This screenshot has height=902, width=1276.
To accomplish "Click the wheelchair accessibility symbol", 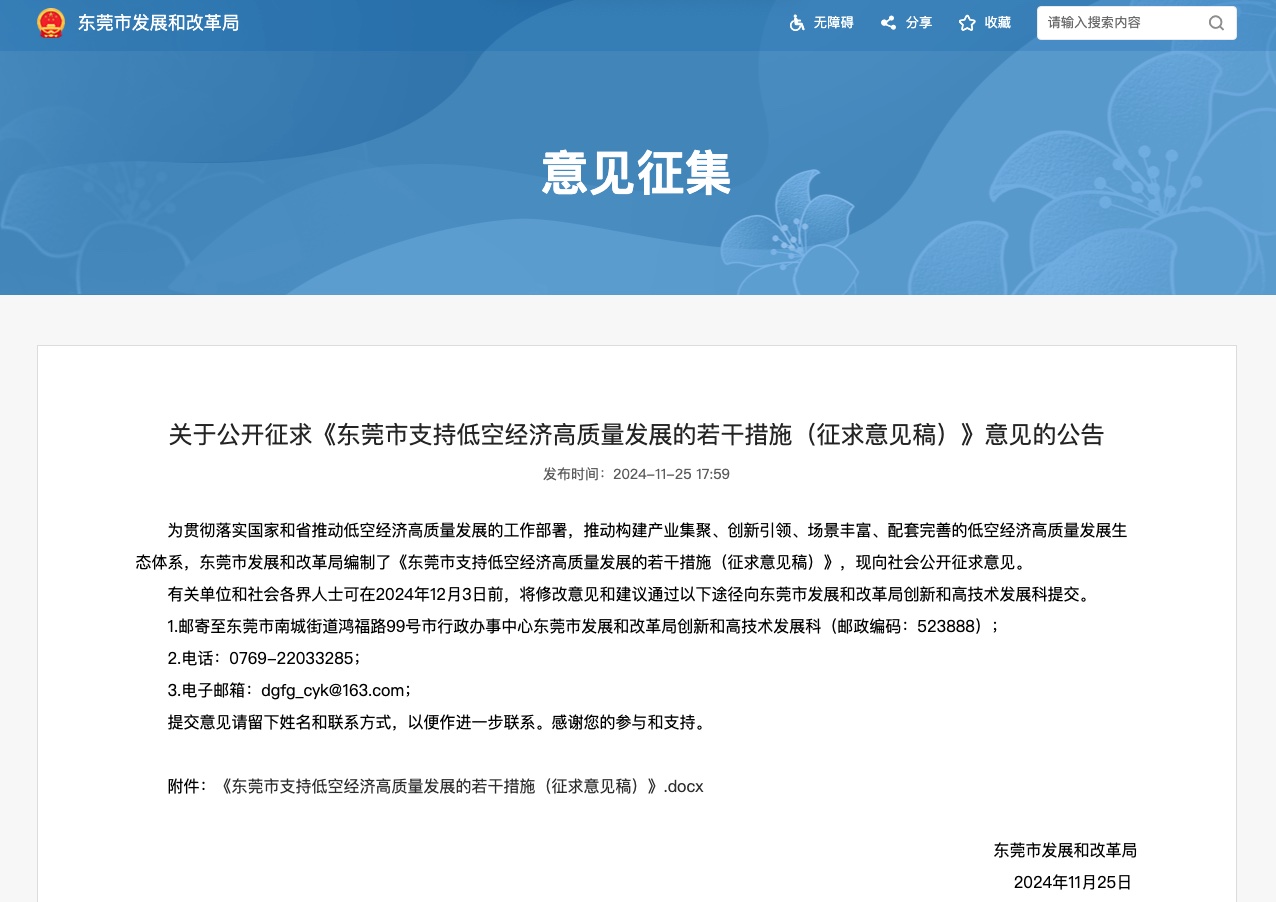I will [797, 22].
